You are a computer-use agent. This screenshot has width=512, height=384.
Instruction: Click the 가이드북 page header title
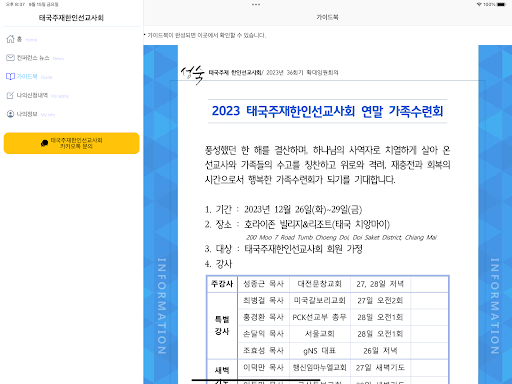[x=327, y=17]
